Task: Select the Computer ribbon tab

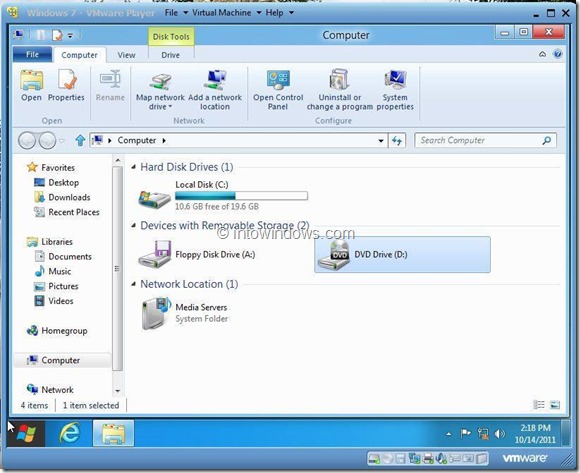Action: coord(79,55)
